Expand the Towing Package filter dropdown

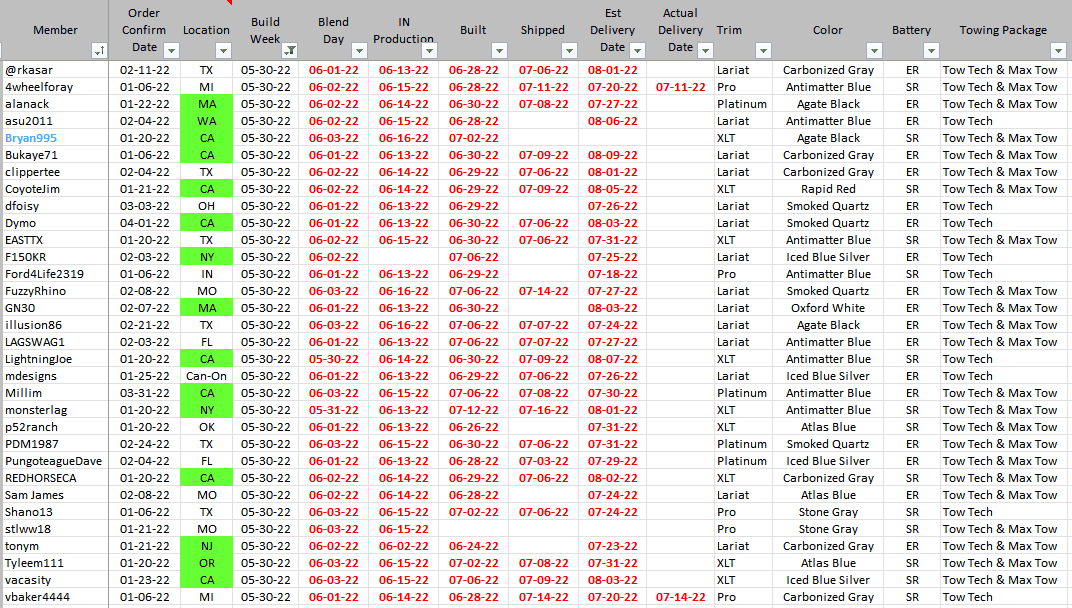pyautogui.click(x=1058, y=51)
